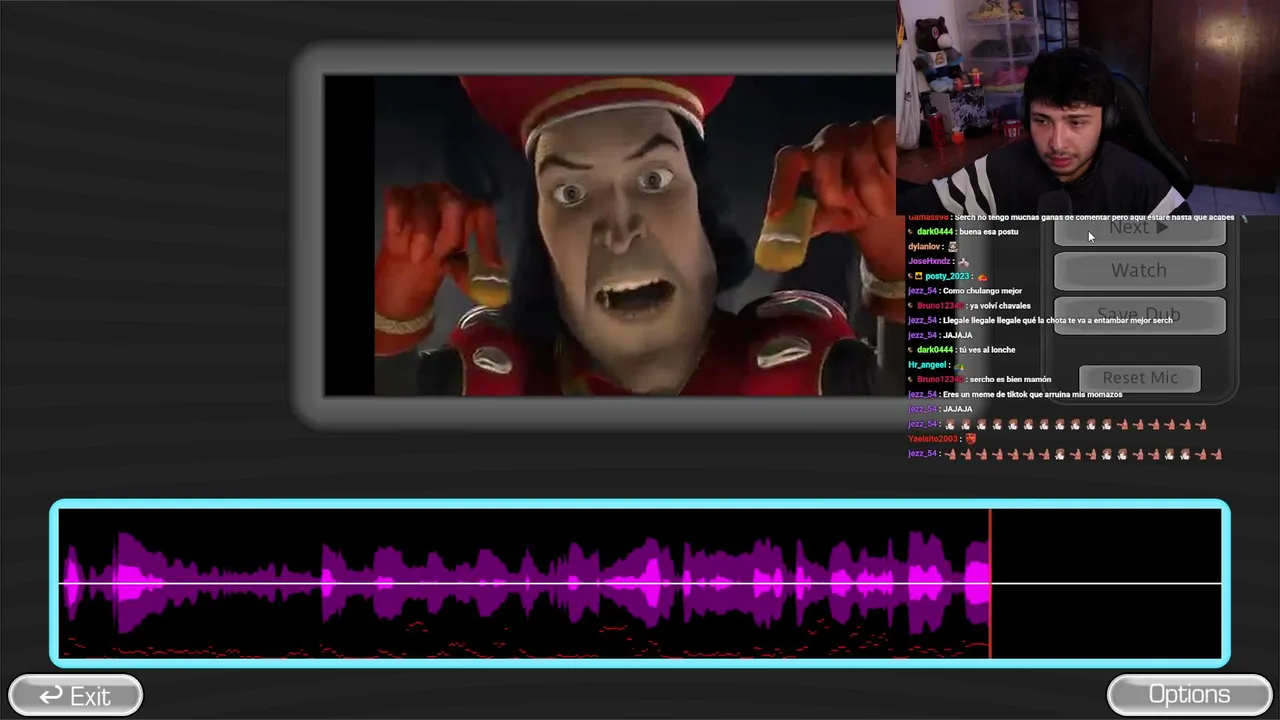Image resolution: width=1280 pixels, height=720 pixels.
Task: Click the username Hr_angeel in chat
Action: click(x=928, y=365)
